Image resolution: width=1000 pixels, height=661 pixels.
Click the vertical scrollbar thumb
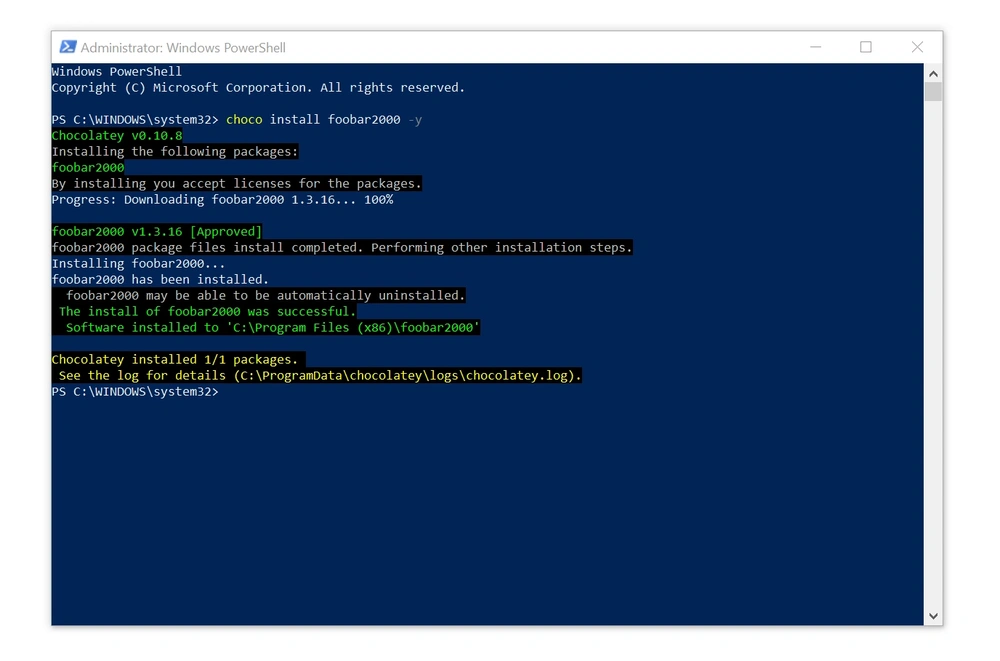coord(933,92)
